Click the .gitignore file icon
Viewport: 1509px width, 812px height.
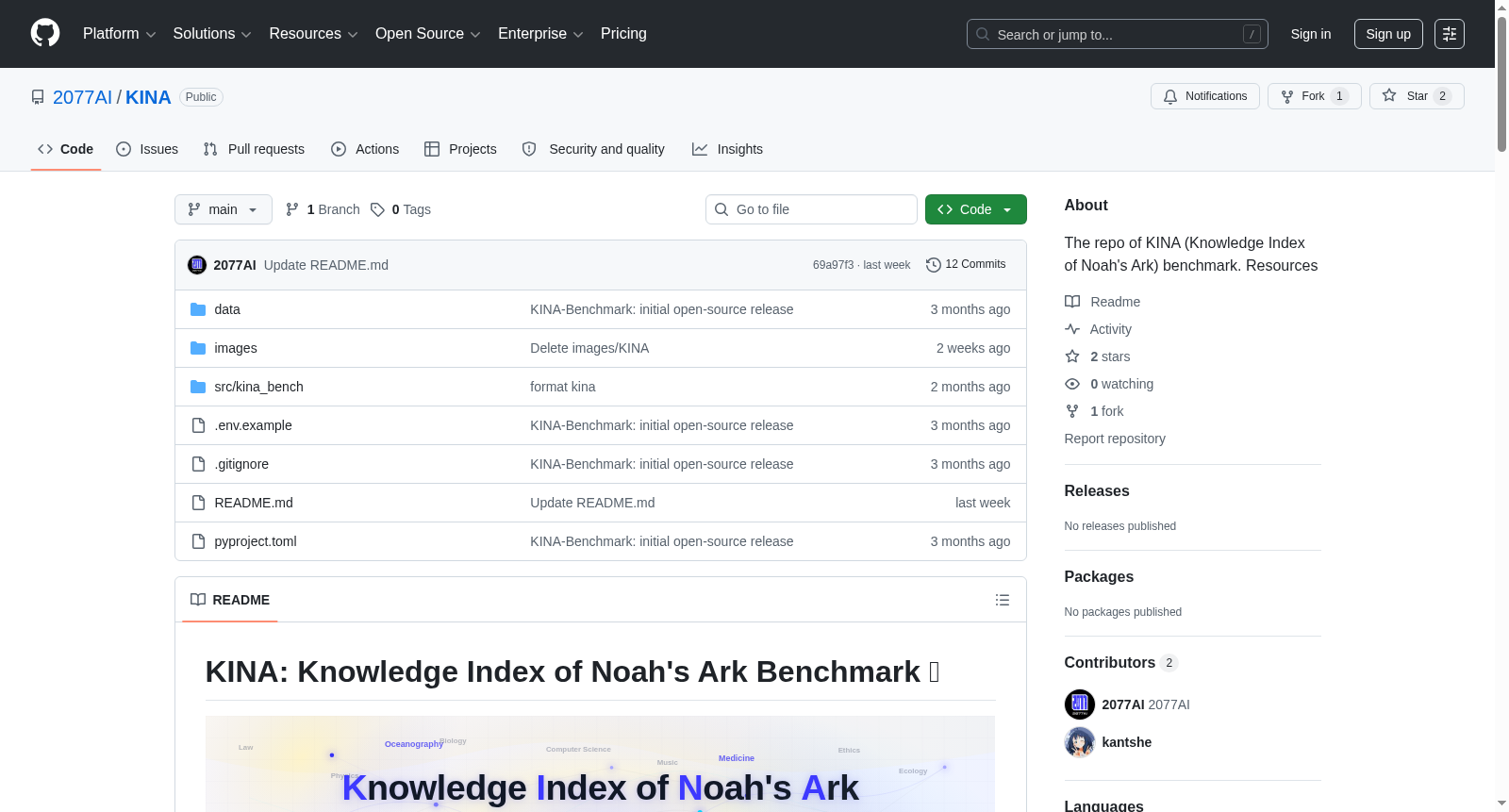click(198, 464)
